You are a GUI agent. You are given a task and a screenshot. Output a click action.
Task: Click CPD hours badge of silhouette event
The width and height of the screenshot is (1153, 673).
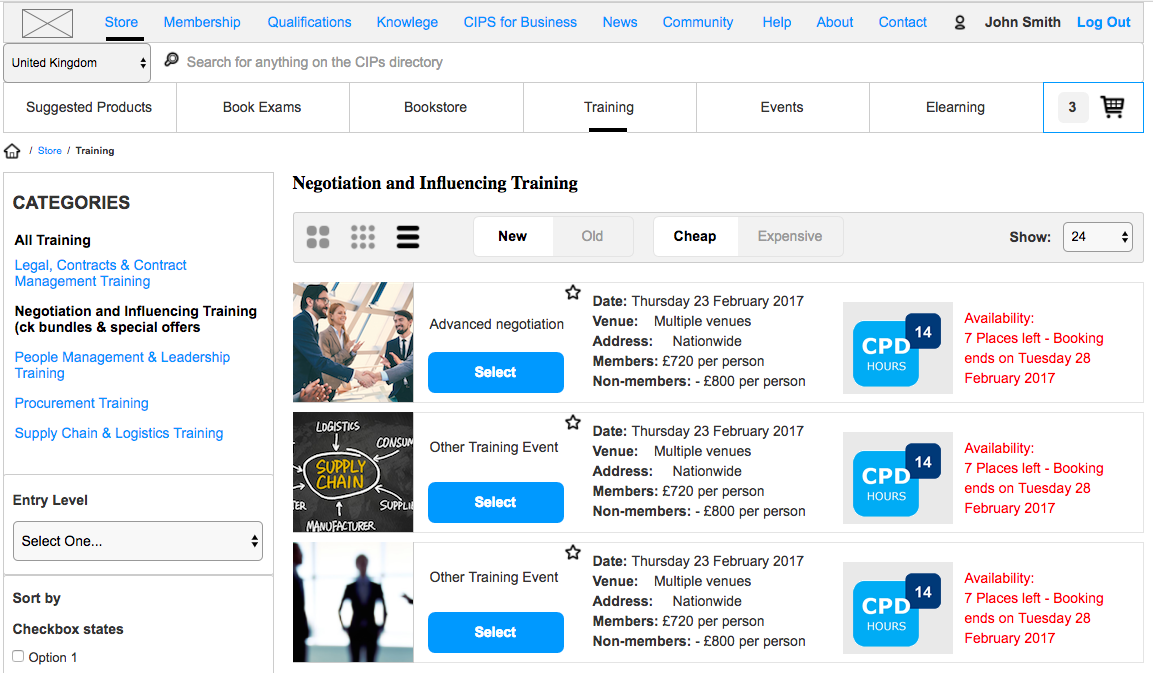pyautogui.click(x=897, y=608)
